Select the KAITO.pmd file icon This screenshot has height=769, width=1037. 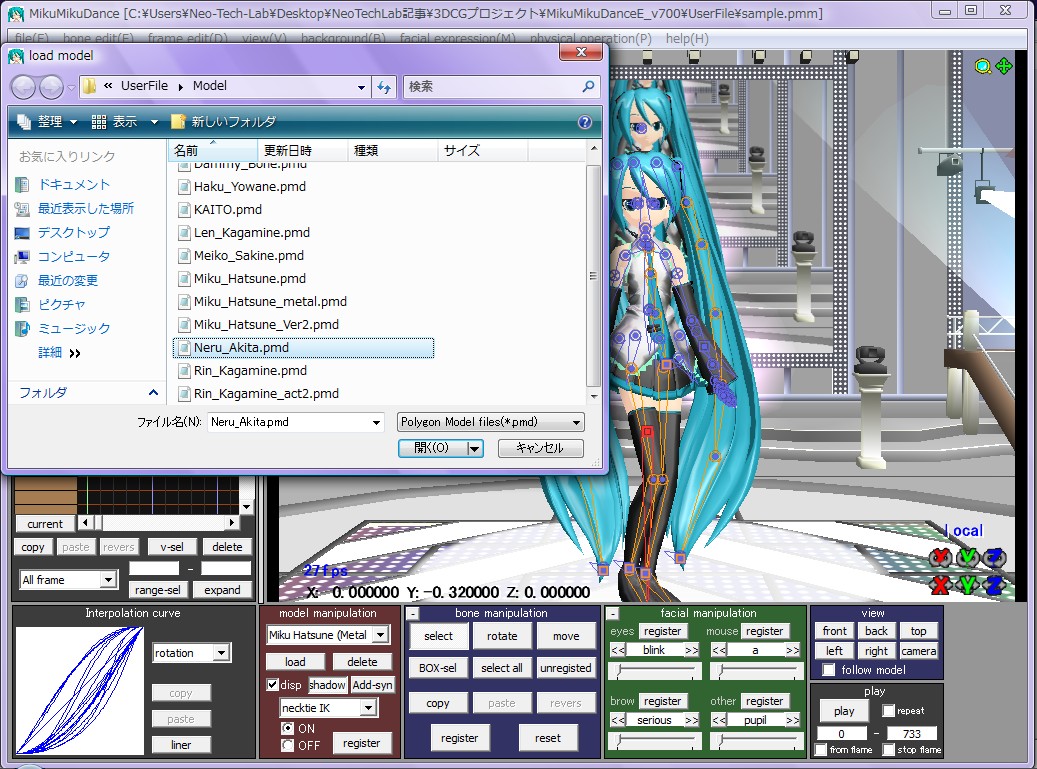(184, 210)
